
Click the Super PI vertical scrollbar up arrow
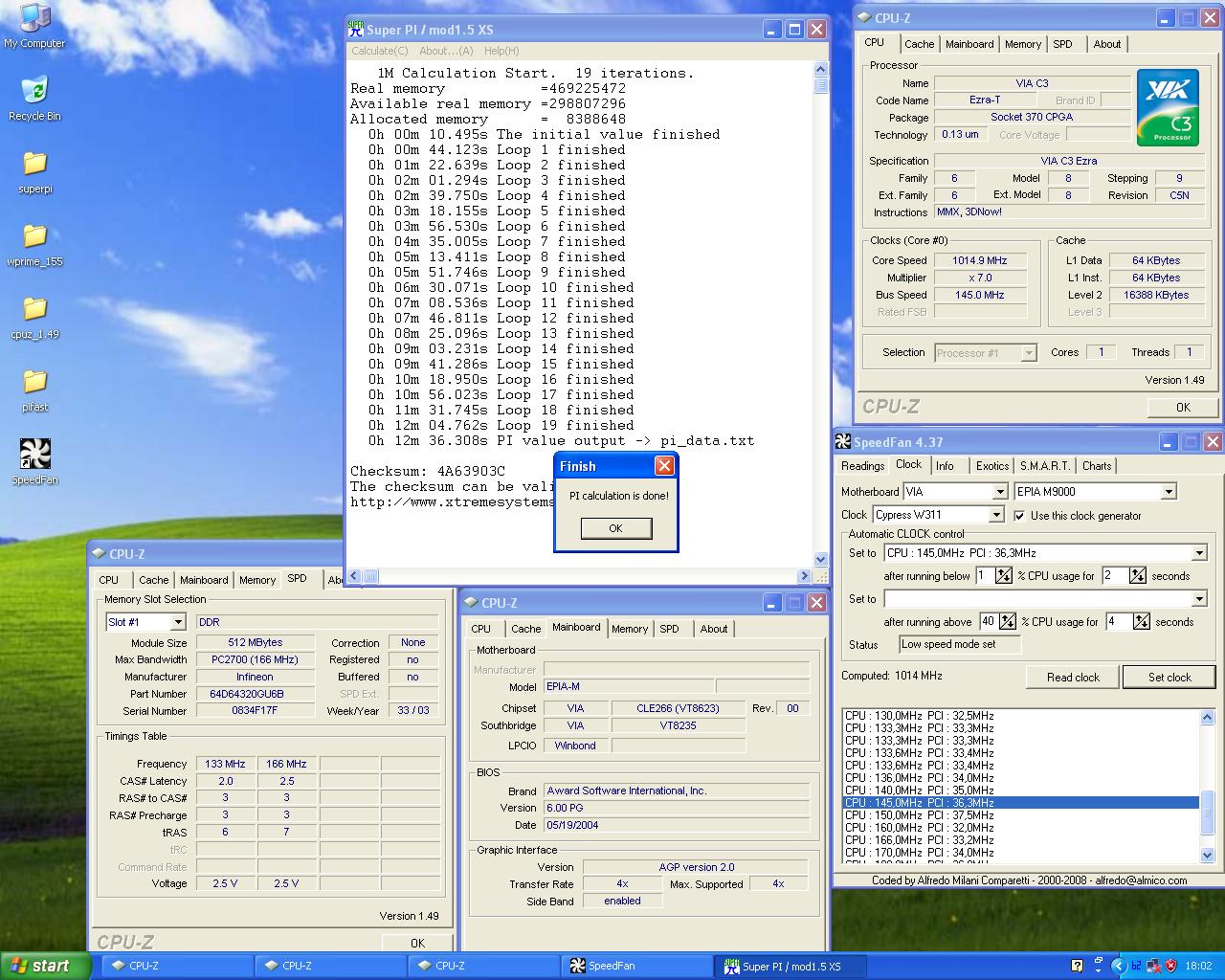820,69
